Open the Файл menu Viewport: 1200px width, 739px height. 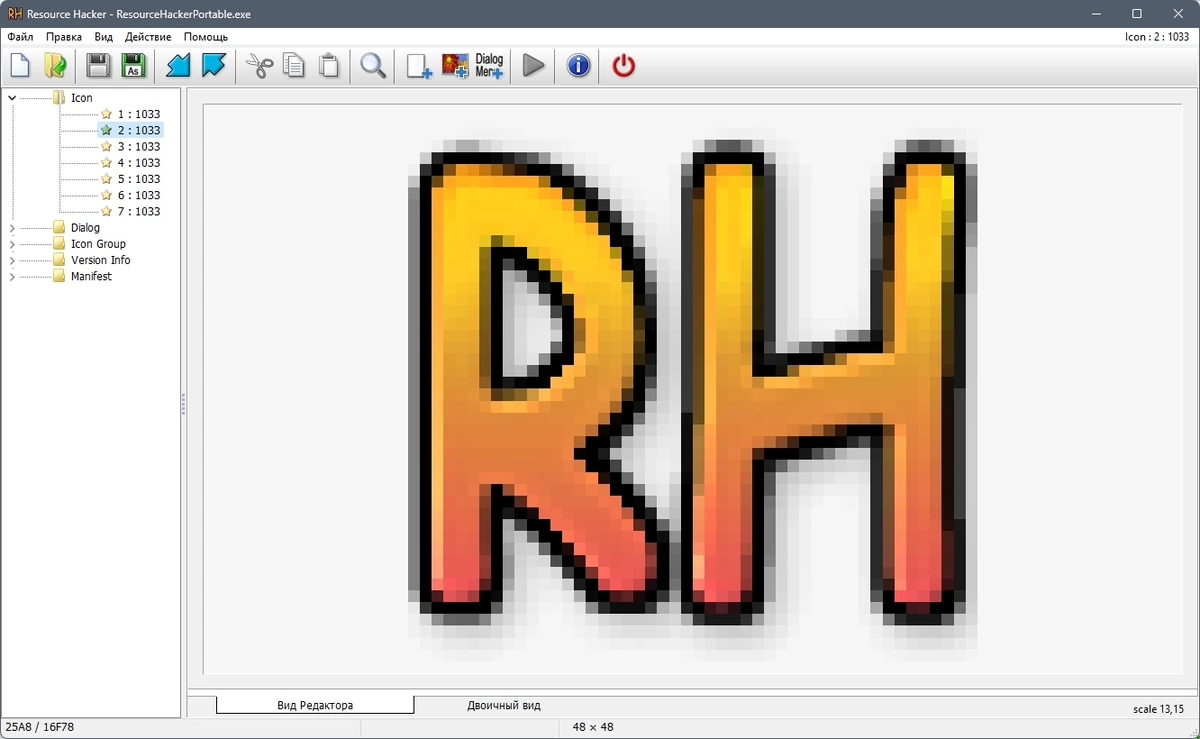point(20,37)
